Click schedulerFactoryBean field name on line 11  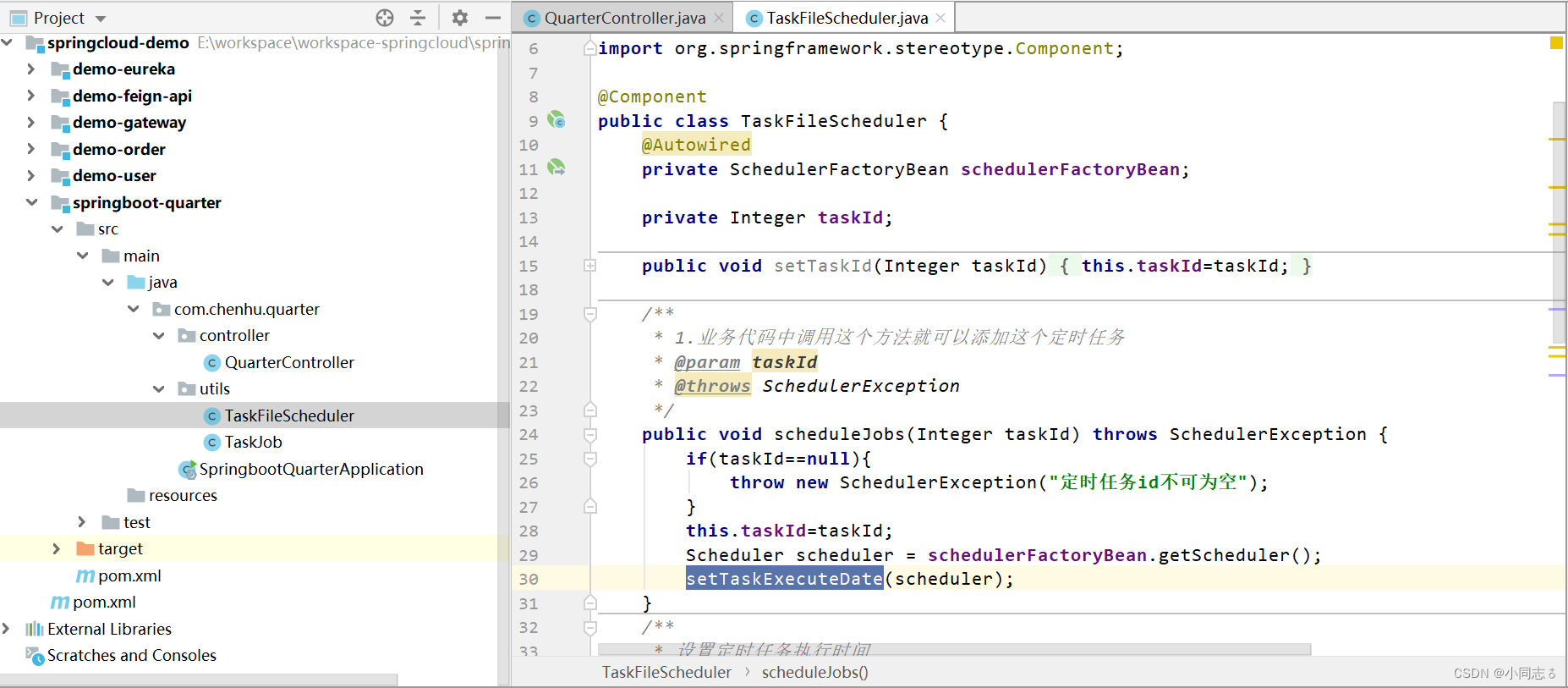click(x=1070, y=169)
